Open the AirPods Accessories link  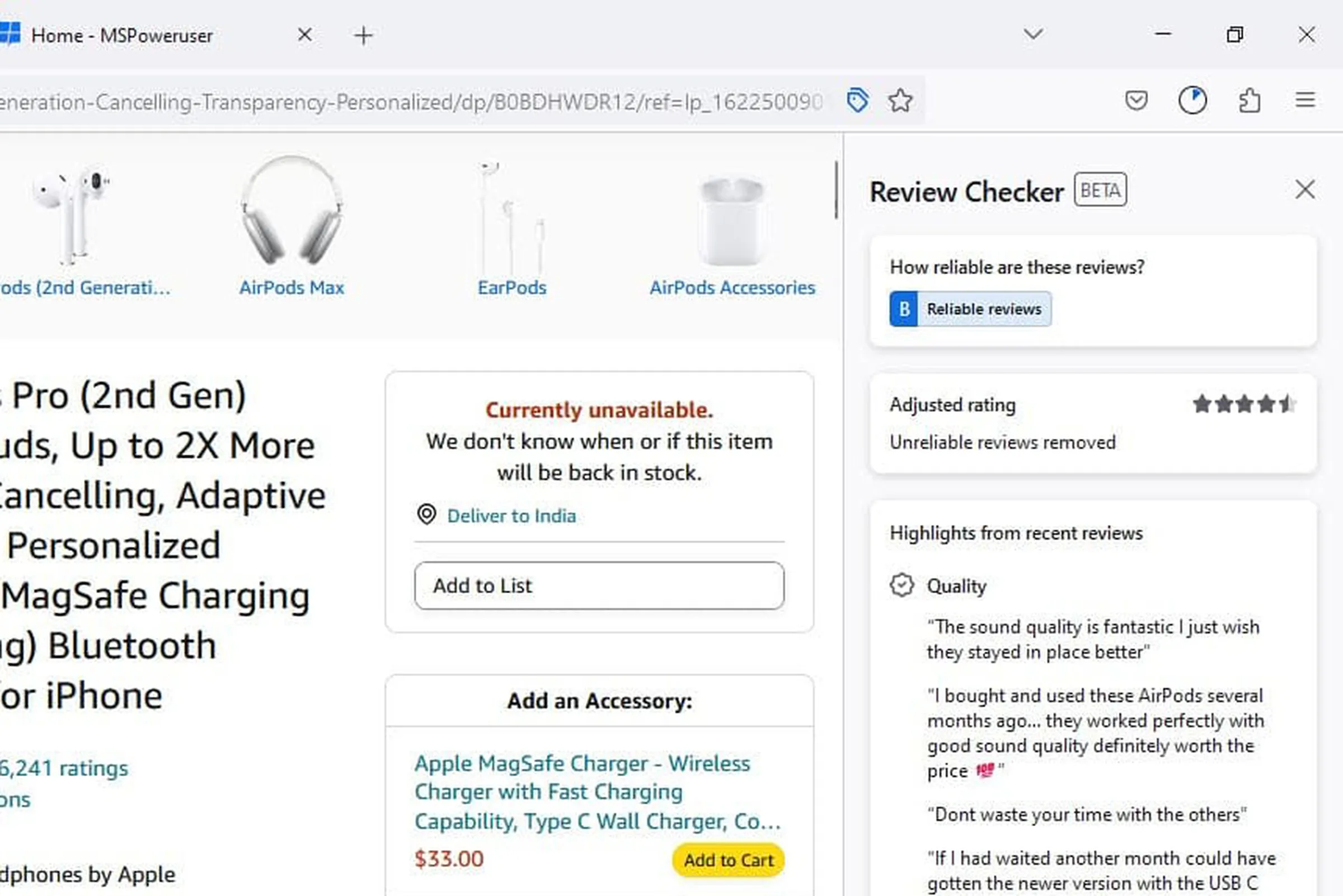click(x=732, y=288)
